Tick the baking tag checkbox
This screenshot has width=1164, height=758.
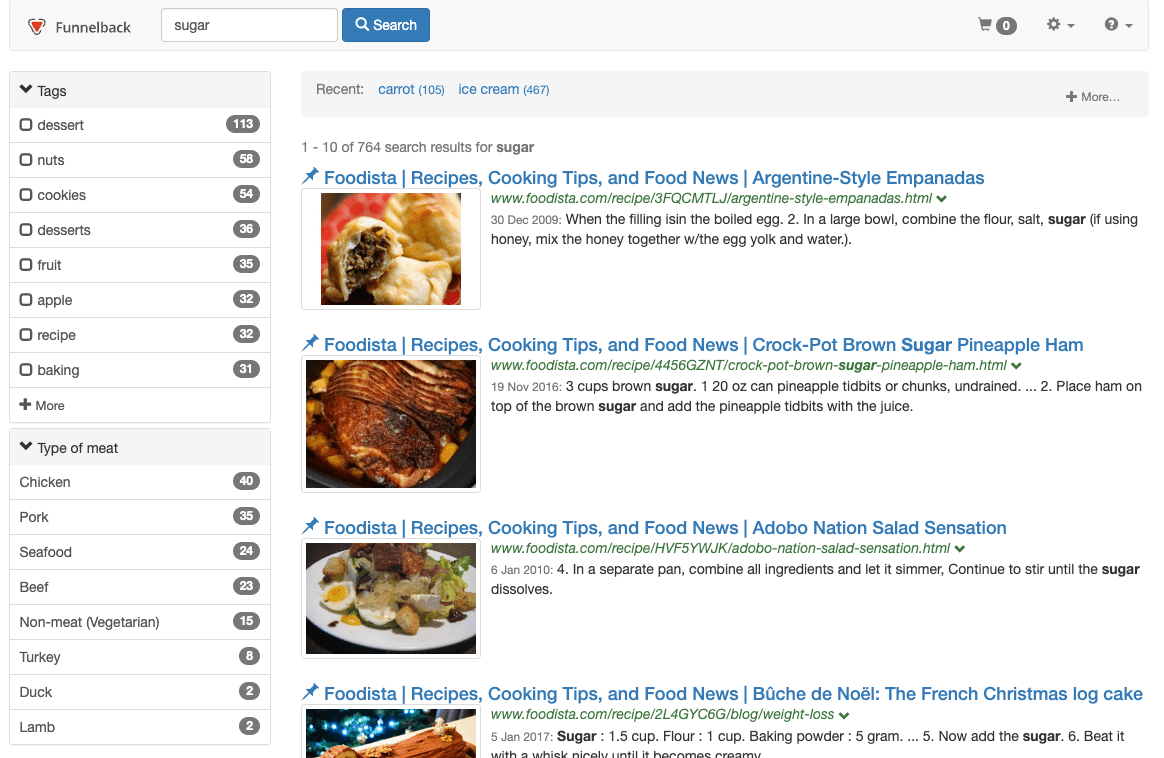click(27, 370)
